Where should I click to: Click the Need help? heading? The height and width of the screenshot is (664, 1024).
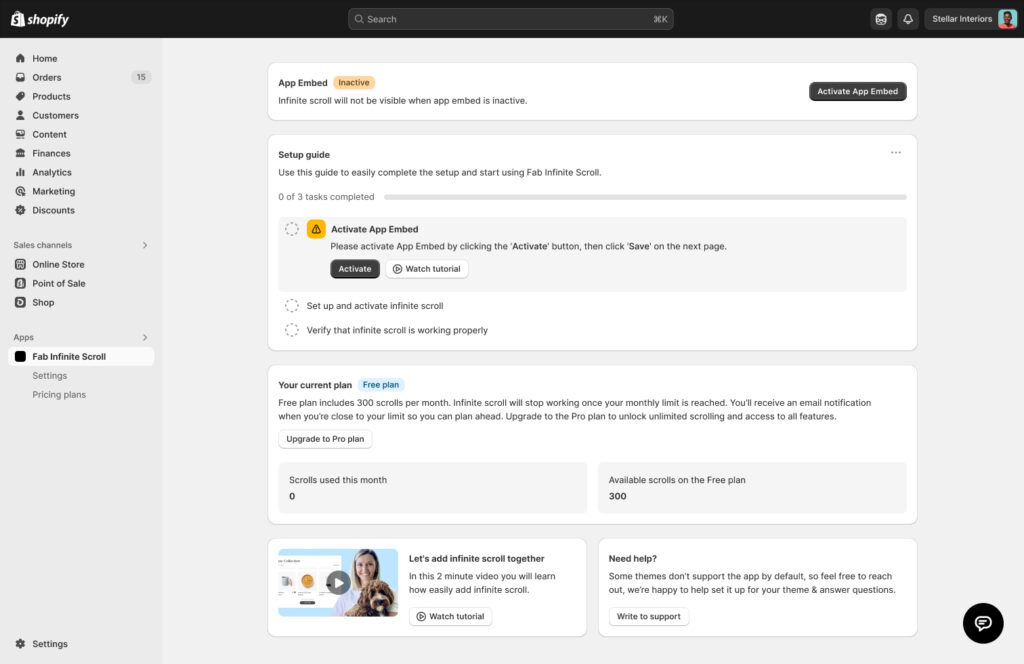click(633, 558)
